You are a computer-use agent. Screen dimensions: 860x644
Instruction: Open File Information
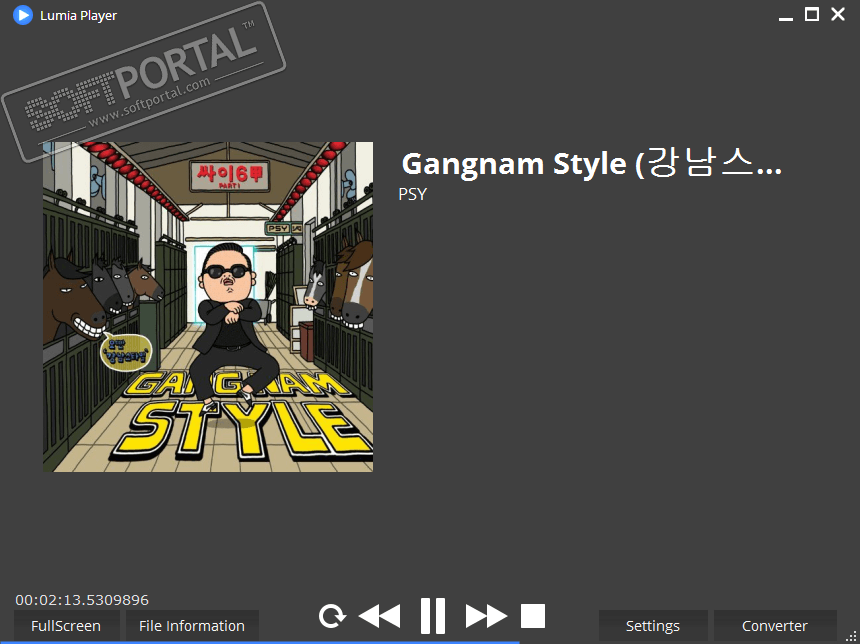pos(192,625)
